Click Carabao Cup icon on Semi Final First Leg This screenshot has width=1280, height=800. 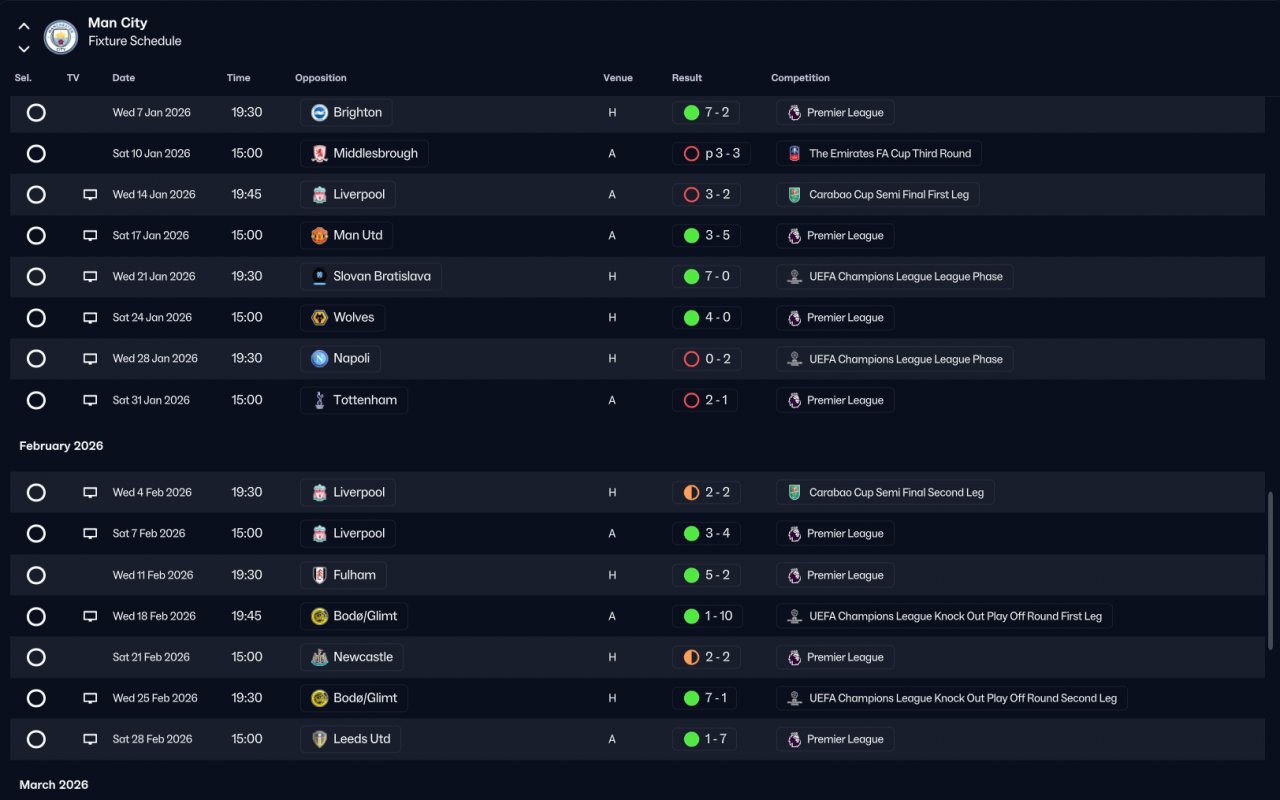(x=794, y=195)
